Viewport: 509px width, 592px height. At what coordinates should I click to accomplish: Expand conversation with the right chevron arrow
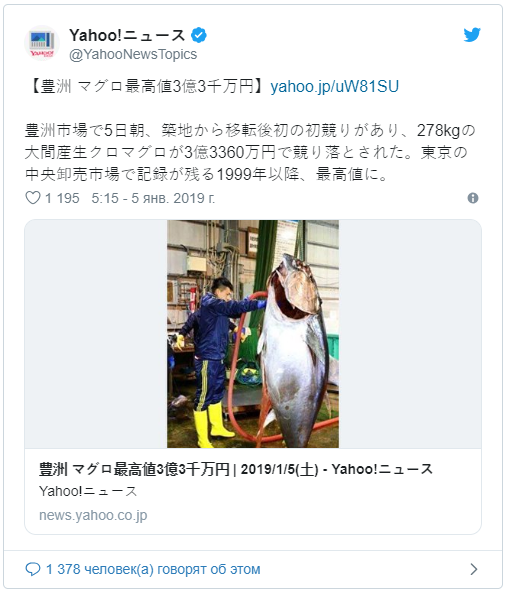pos(474,569)
